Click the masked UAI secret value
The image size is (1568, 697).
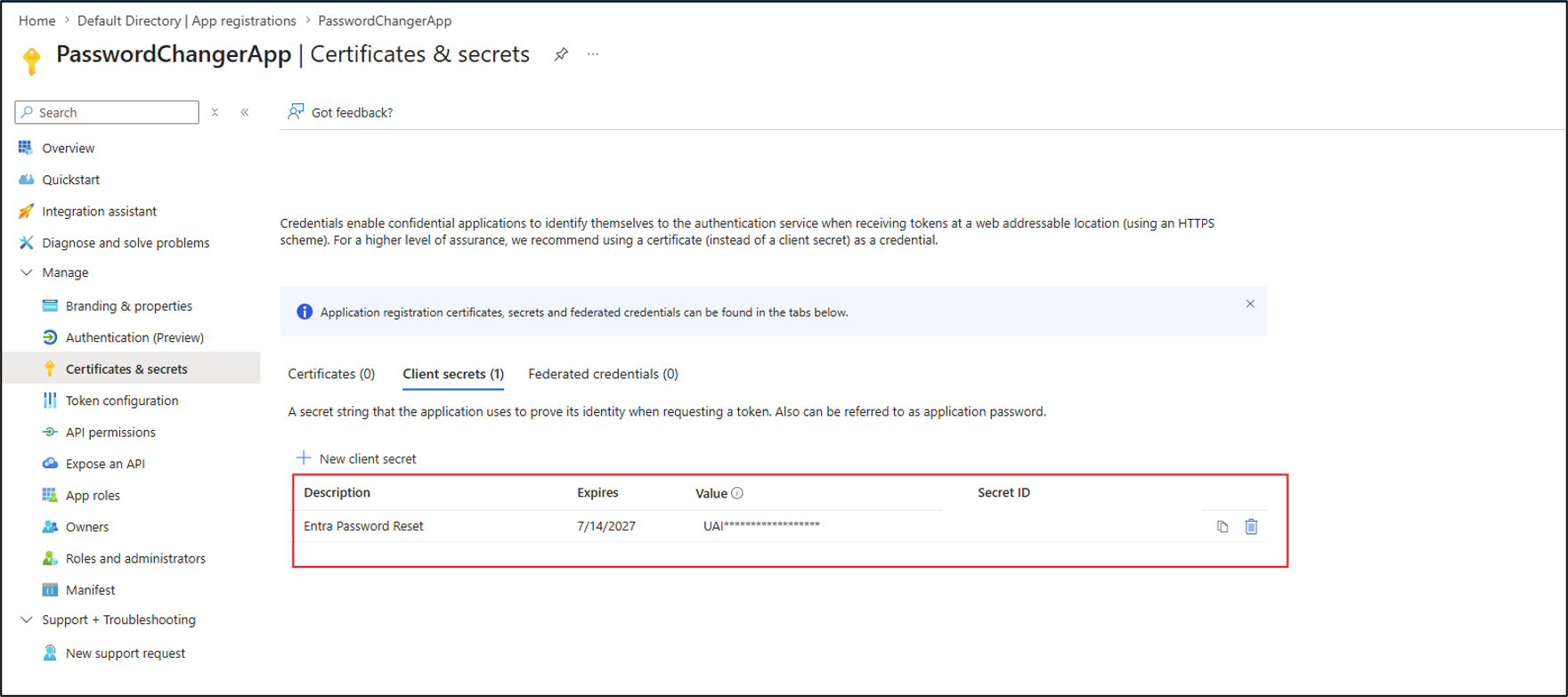pos(761,526)
